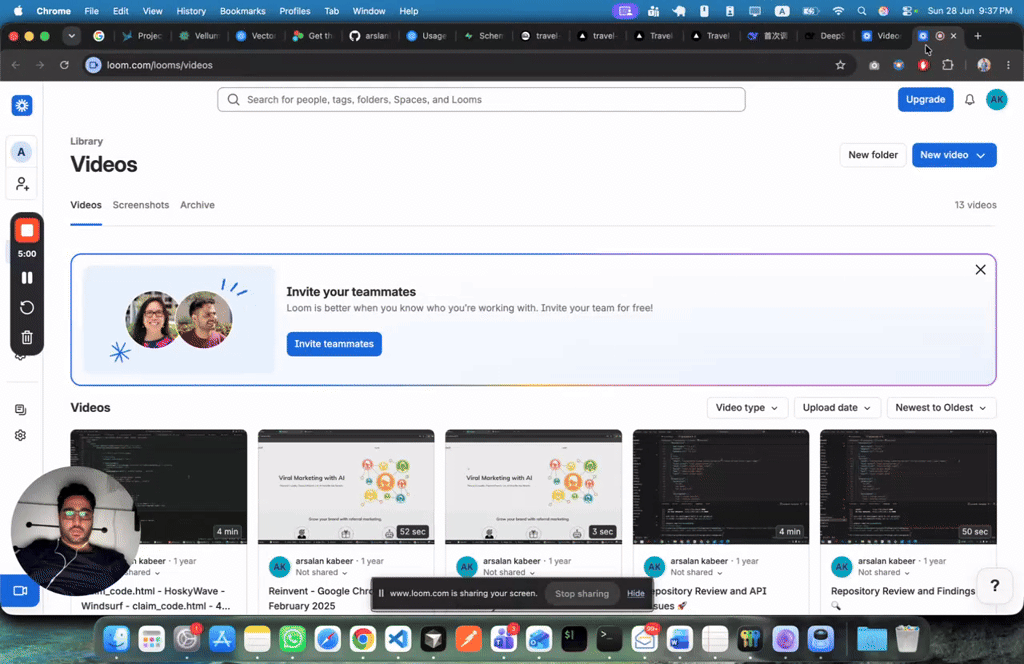The image size is (1024, 664).
Task: Click the Hide link in sharing bar
Action: click(x=635, y=593)
